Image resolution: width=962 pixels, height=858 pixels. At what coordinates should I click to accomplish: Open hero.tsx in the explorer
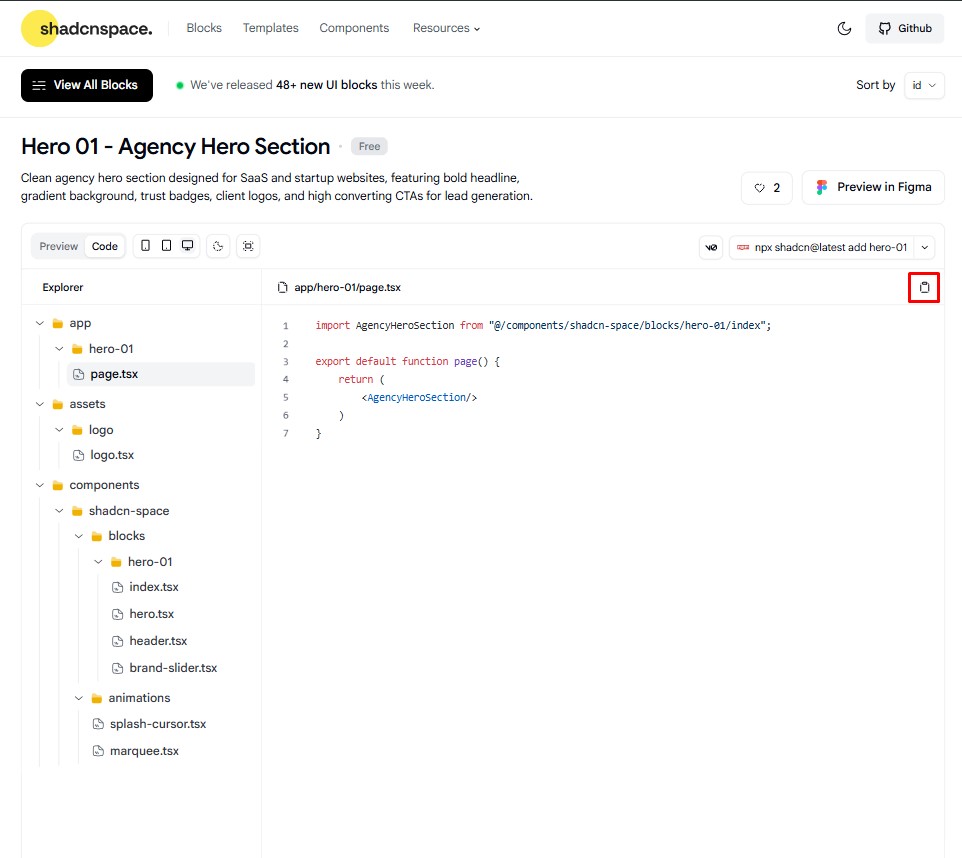[151, 614]
